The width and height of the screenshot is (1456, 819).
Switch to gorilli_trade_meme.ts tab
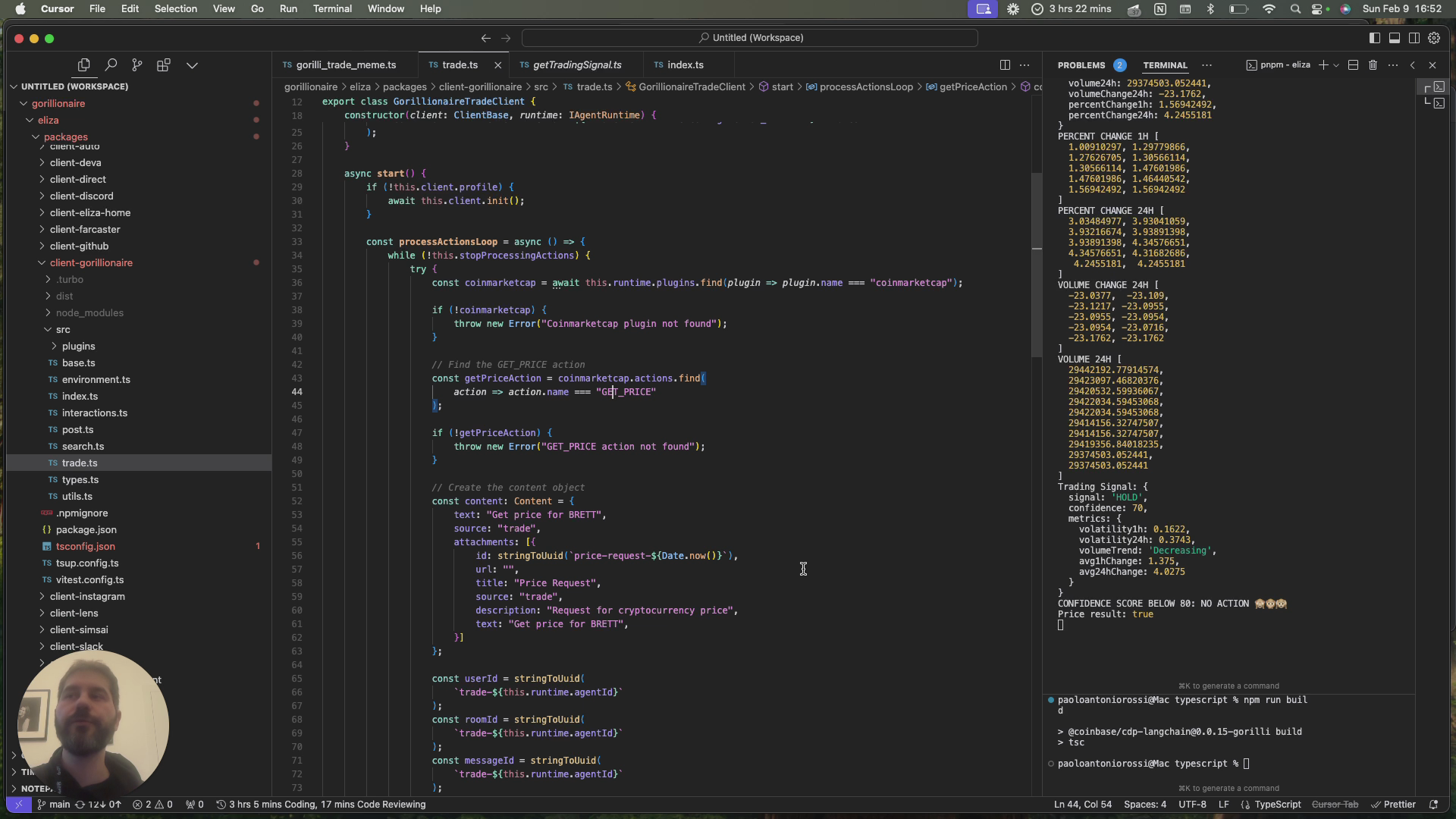point(346,65)
